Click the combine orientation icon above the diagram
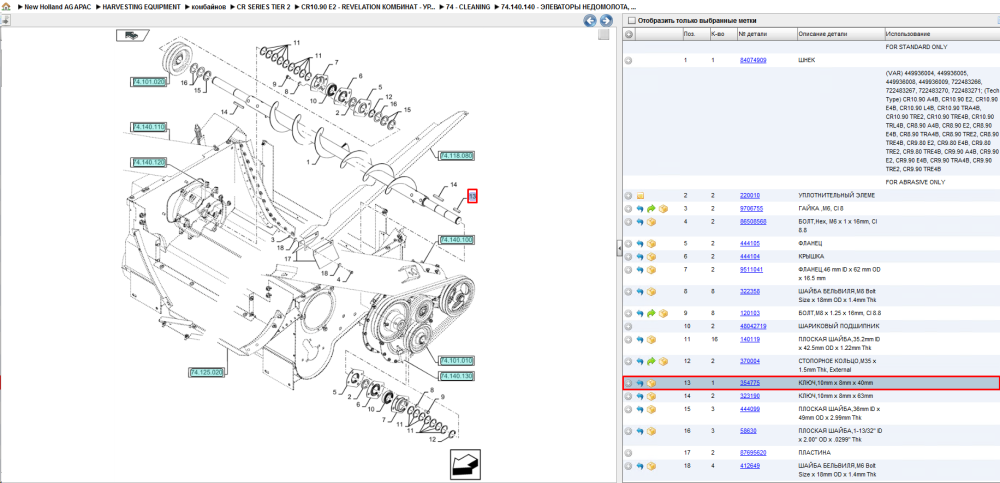 132,35
